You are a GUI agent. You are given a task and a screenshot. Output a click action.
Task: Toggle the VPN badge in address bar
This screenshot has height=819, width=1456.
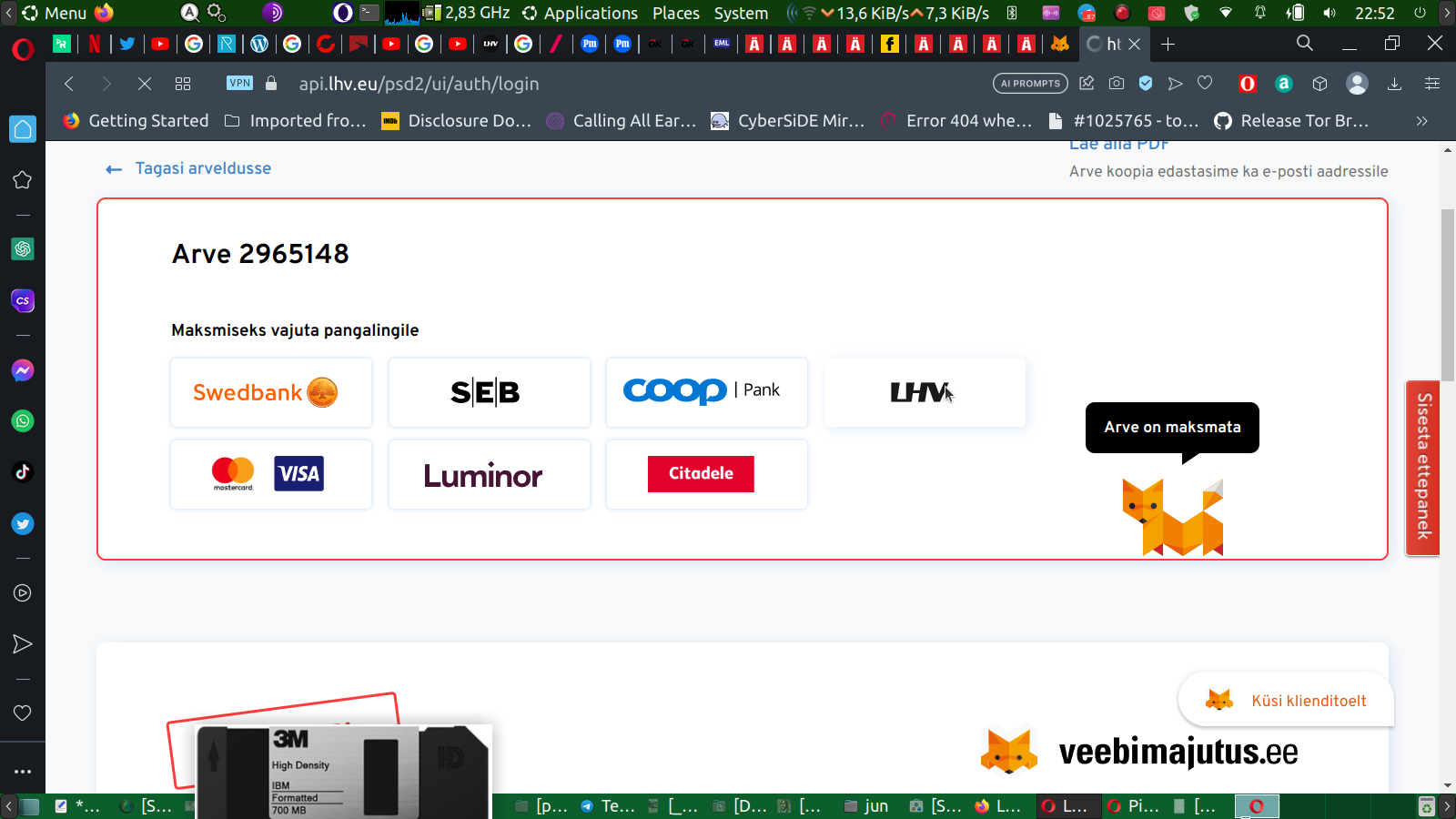(x=239, y=83)
